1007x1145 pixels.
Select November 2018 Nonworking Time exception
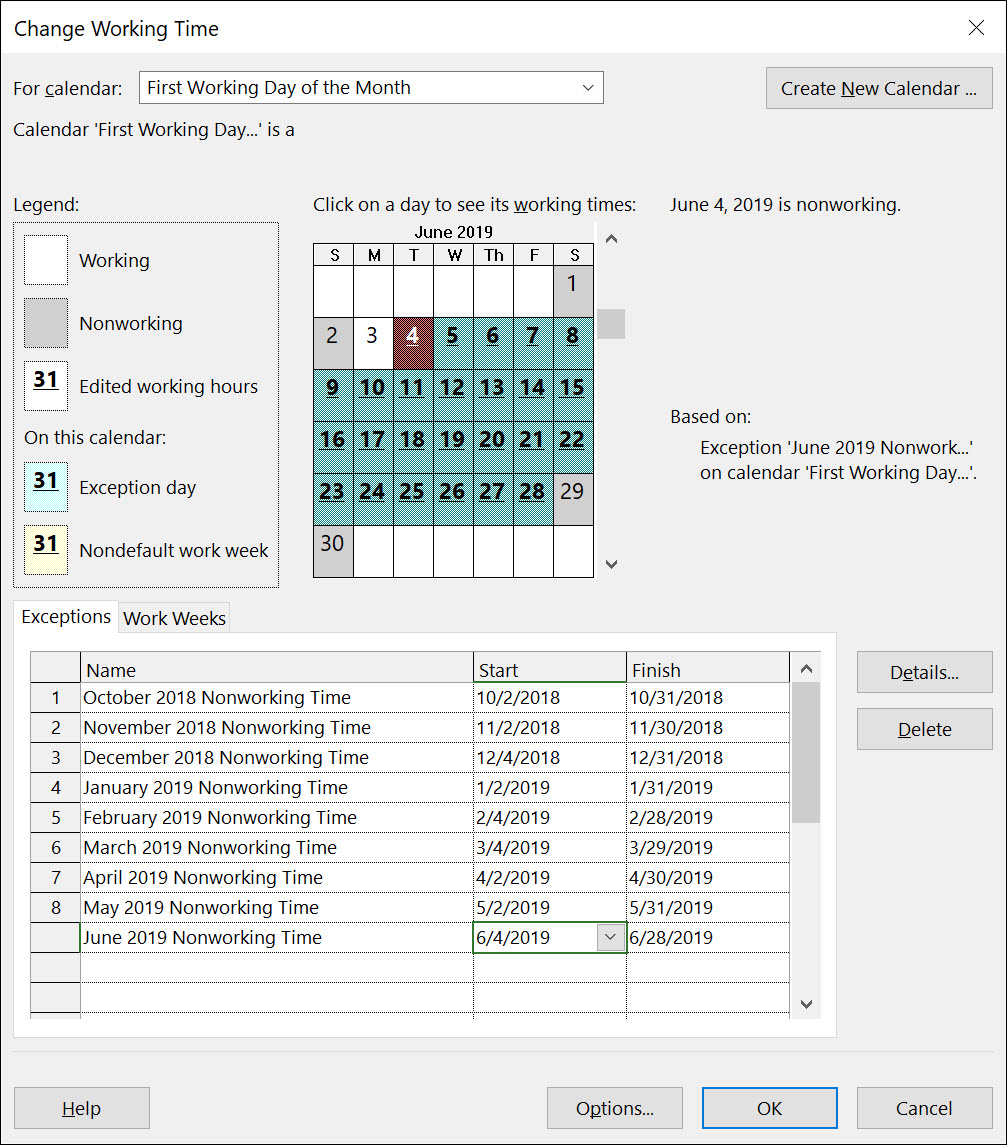(x=277, y=727)
